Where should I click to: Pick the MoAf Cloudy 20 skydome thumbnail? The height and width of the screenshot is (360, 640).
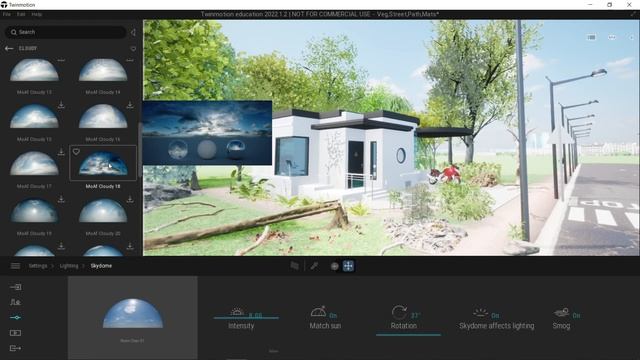pyautogui.click(x=103, y=211)
